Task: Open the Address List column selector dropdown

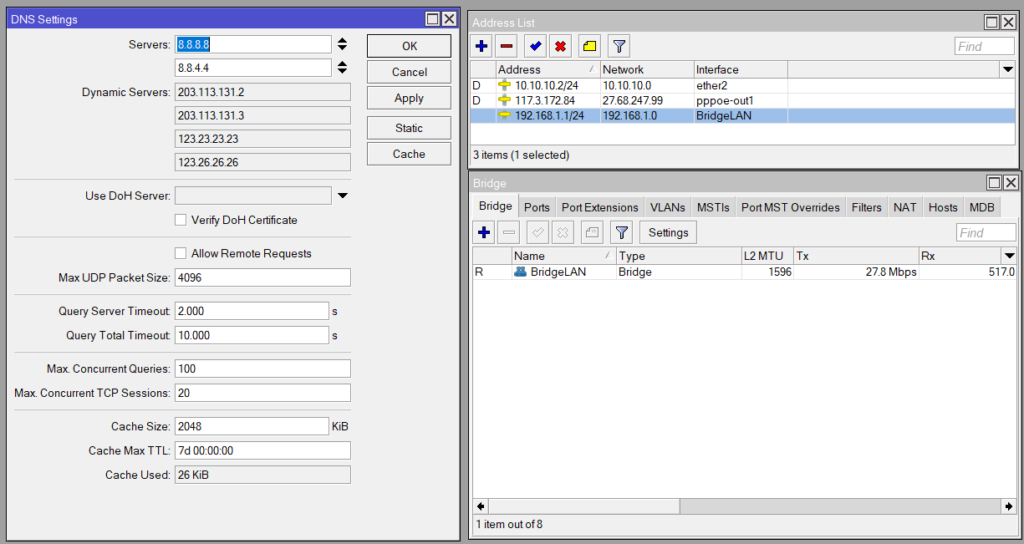Action: (x=1007, y=70)
